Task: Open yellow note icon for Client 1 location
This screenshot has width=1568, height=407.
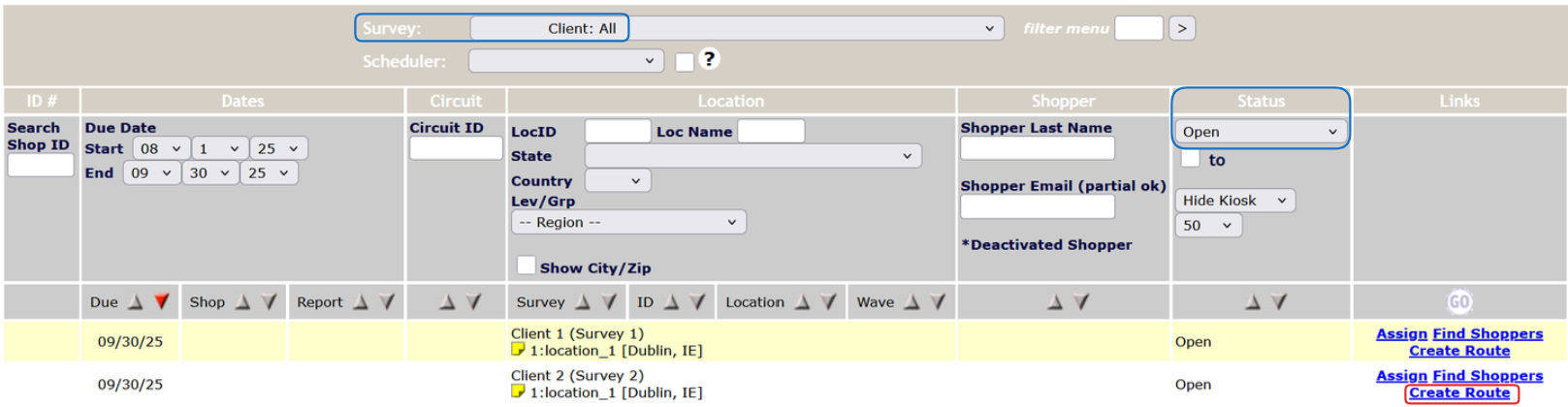Action: point(518,350)
